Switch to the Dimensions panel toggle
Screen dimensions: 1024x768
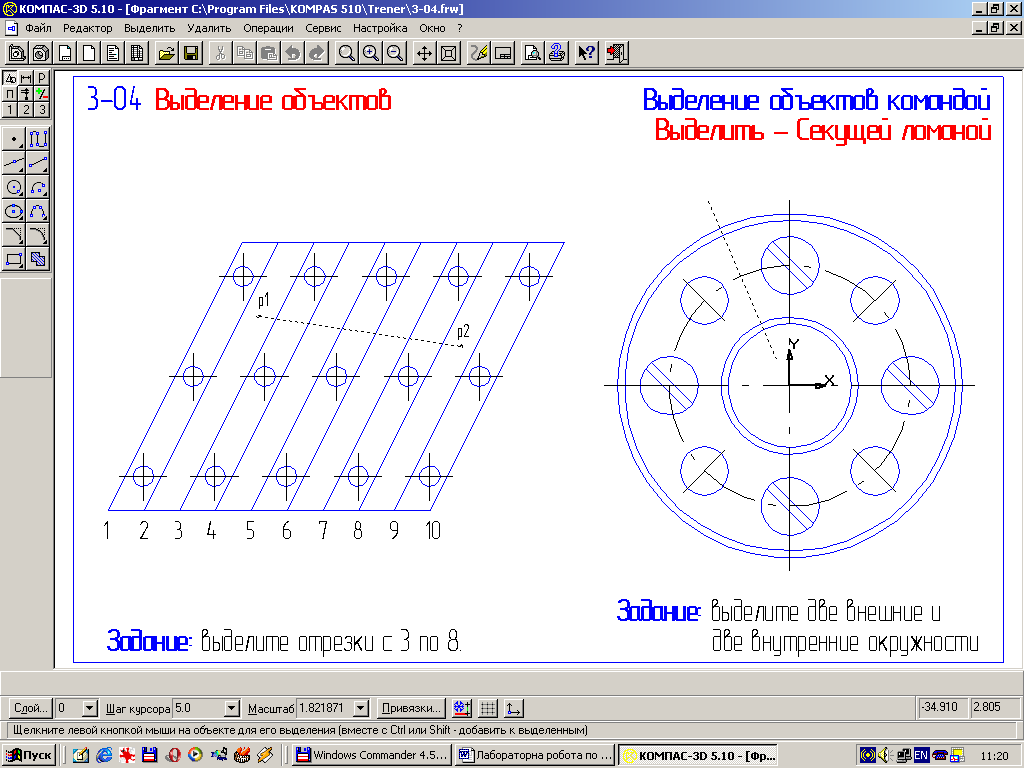click(26, 78)
